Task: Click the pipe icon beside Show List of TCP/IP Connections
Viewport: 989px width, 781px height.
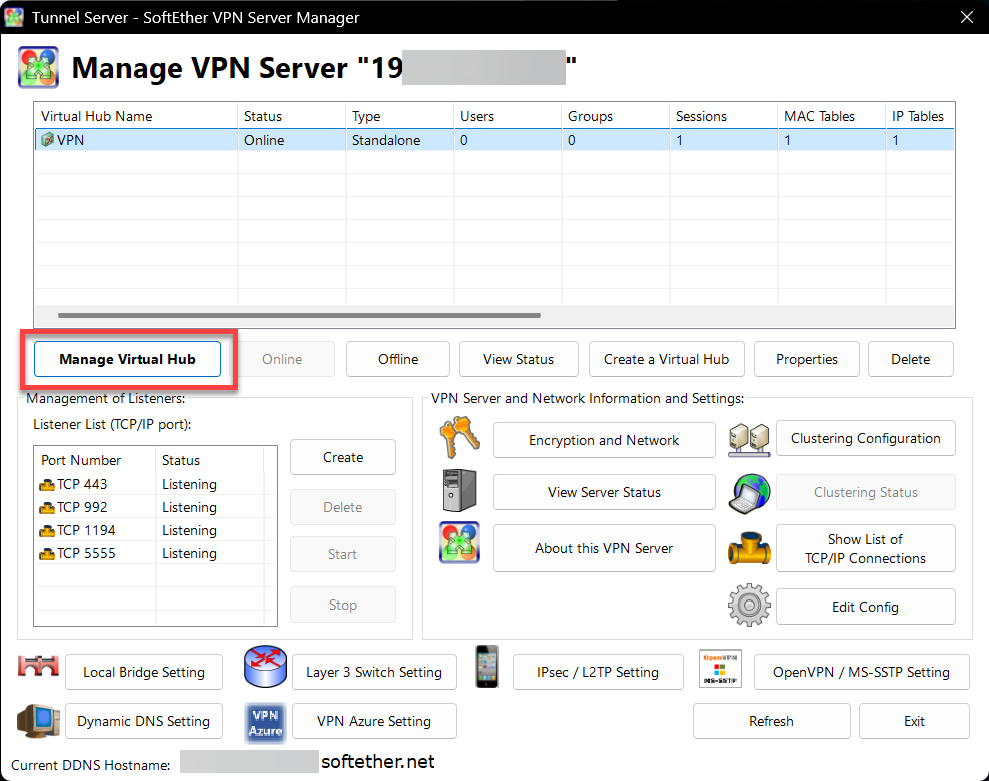Action: 749,548
